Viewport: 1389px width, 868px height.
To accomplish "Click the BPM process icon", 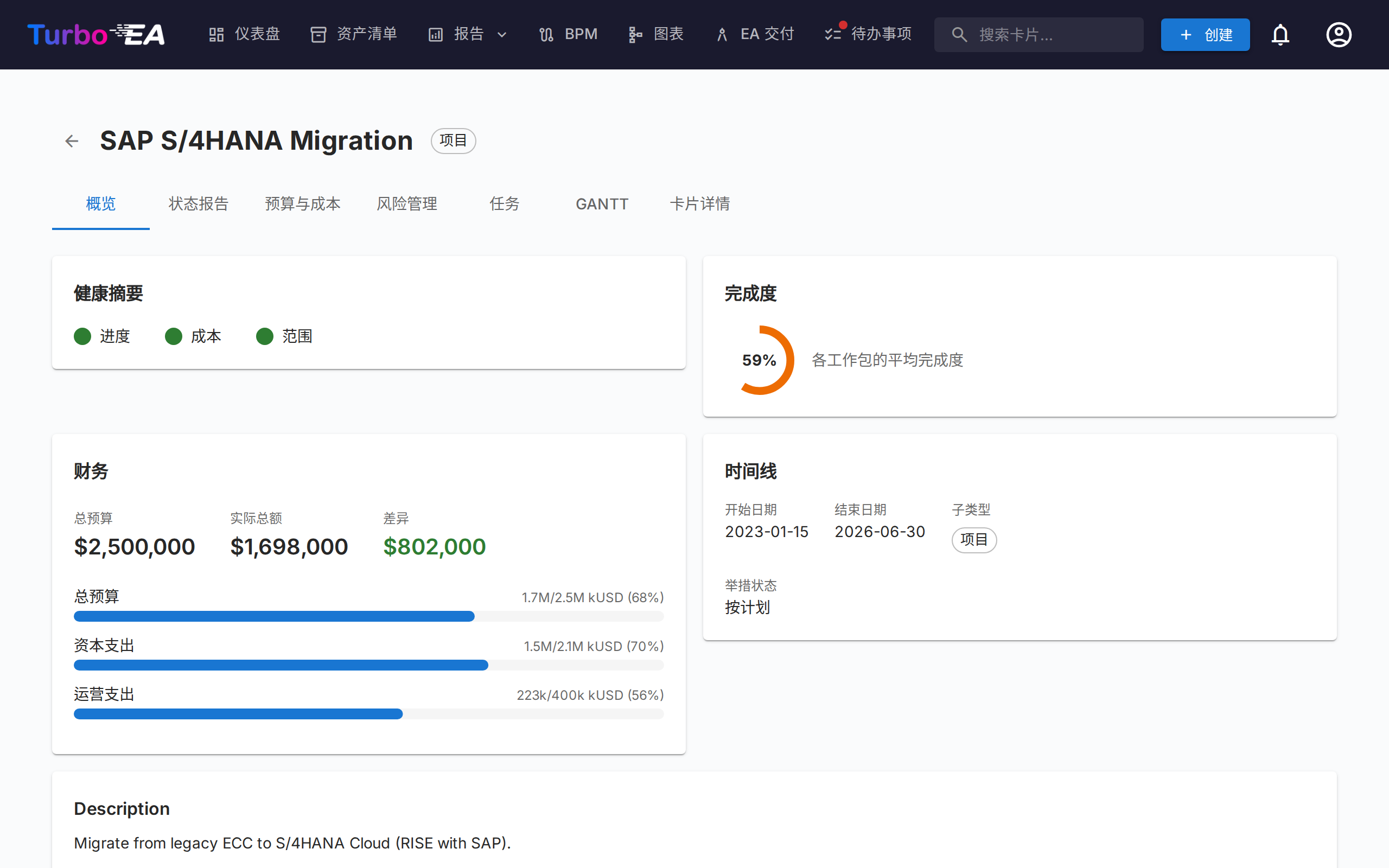I will click(x=546, y=34).
